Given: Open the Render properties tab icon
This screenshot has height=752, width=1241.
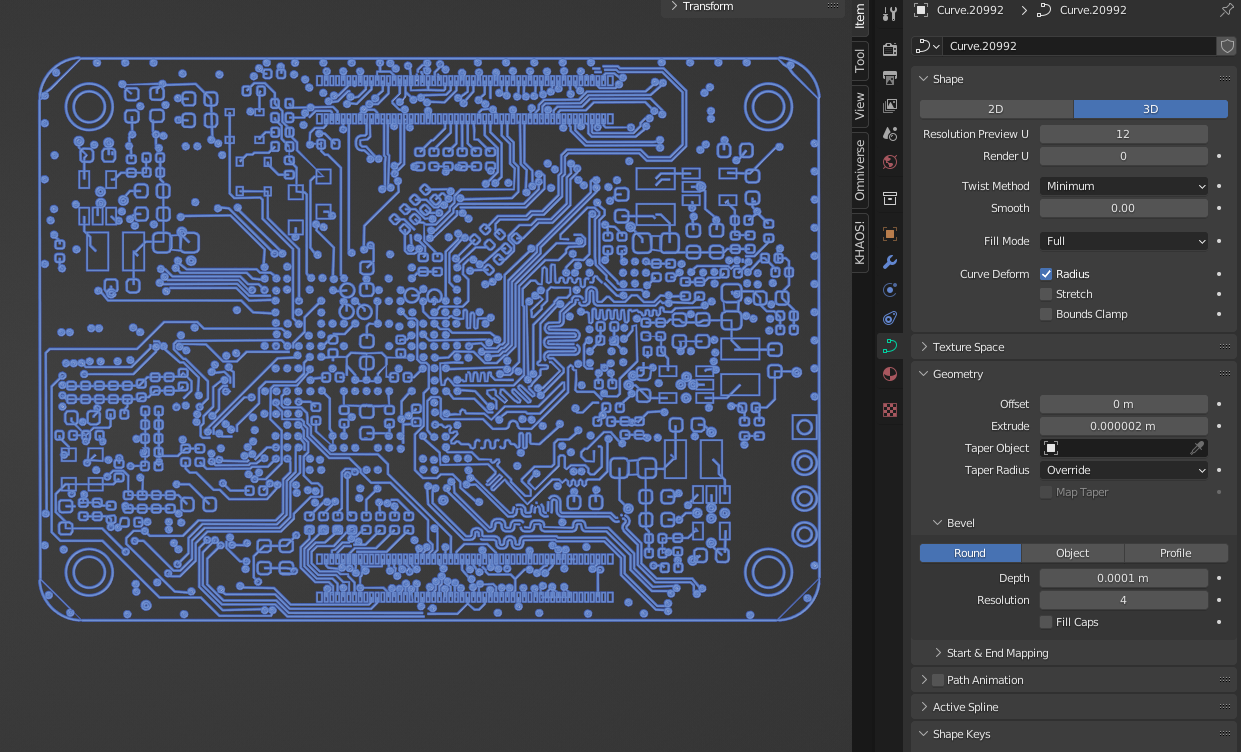Looking at the screenshot, I should point(890,49).
